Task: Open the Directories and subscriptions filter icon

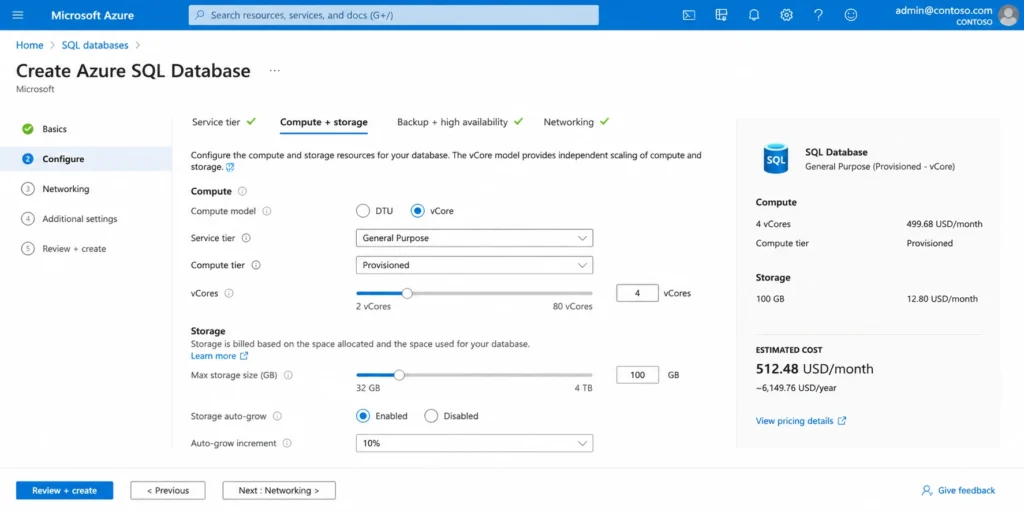Action: tap(721, 15)
